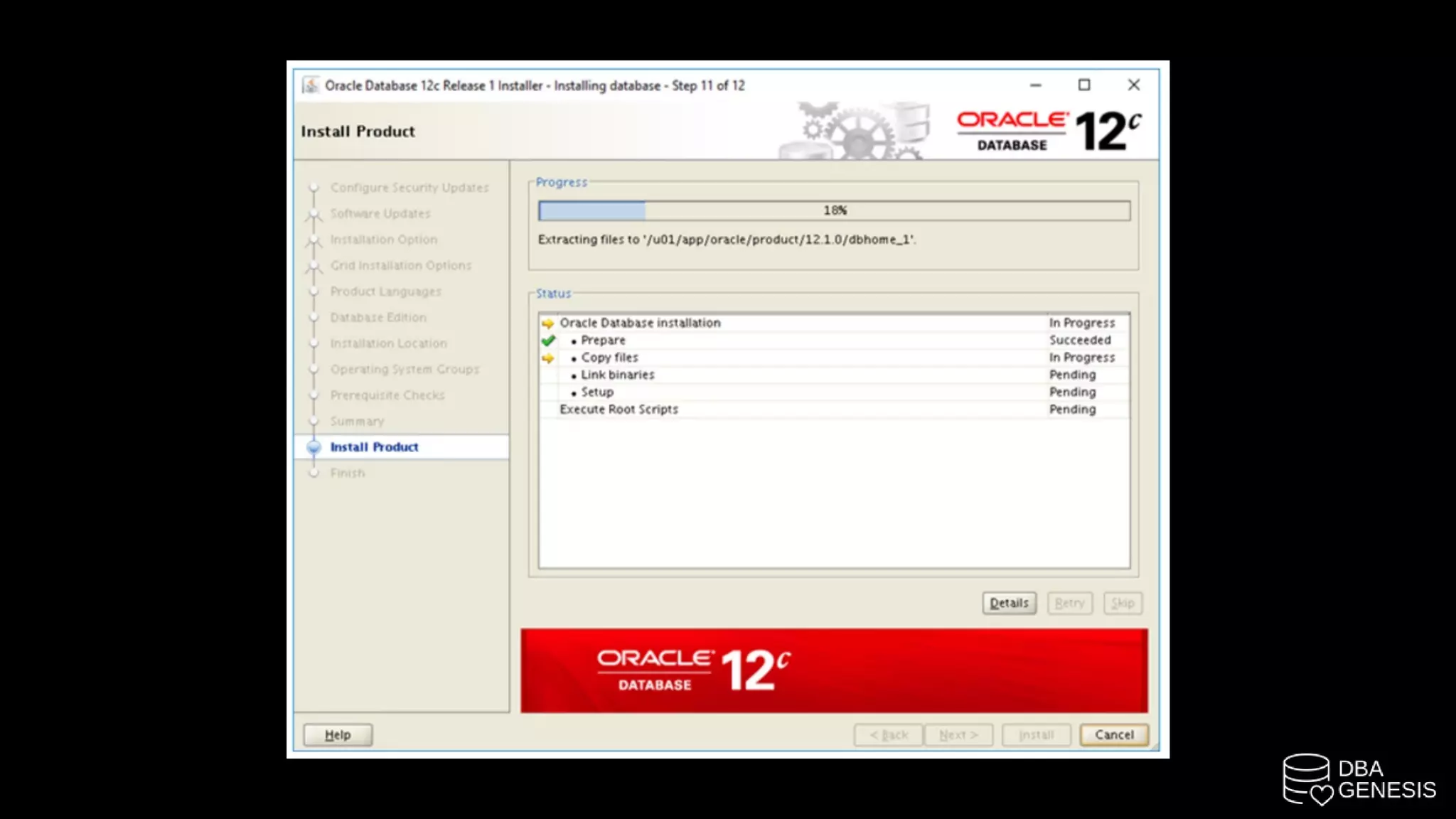1456x819 pixels.
Task: Click the Retry button
Action: point(1069,603)
